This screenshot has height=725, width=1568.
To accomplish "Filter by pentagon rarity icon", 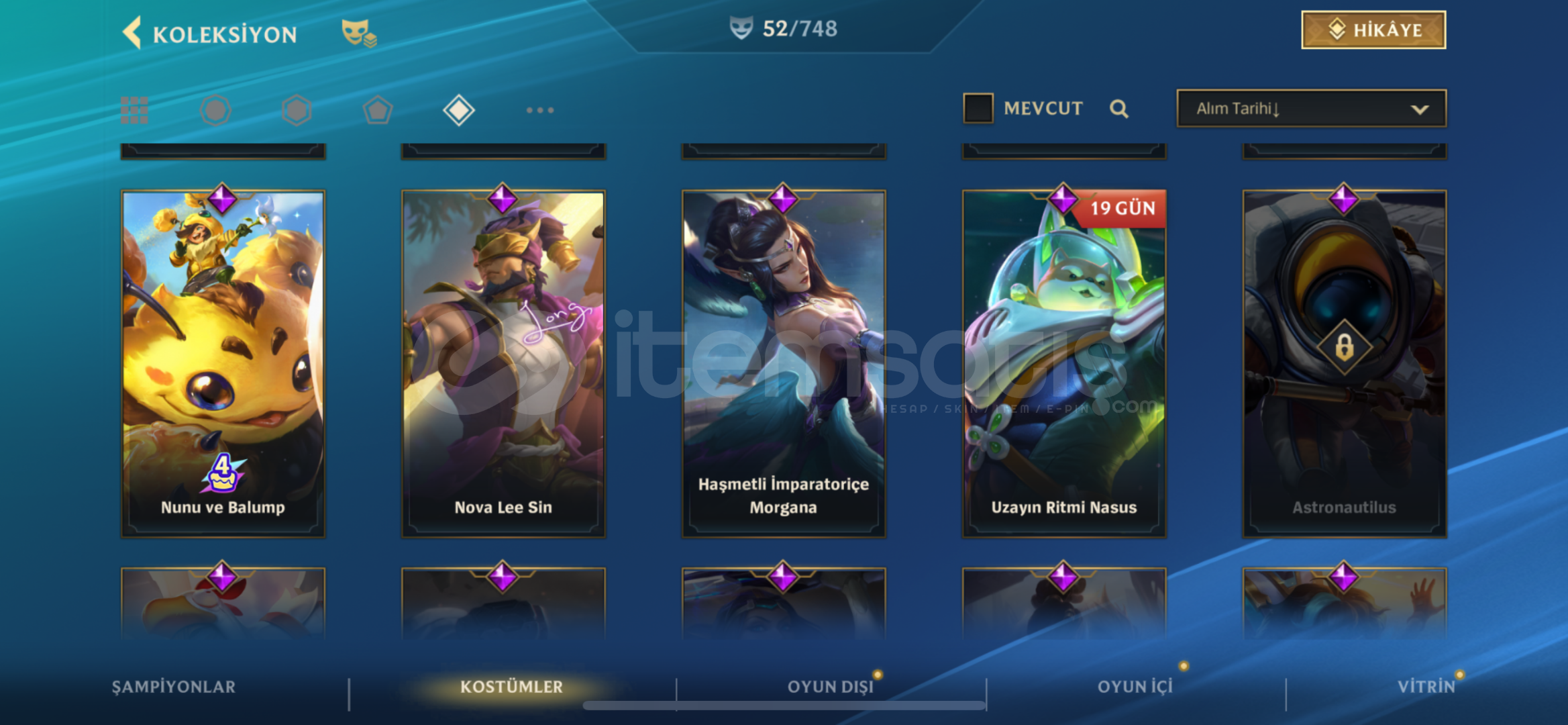I will click(378, 110).
